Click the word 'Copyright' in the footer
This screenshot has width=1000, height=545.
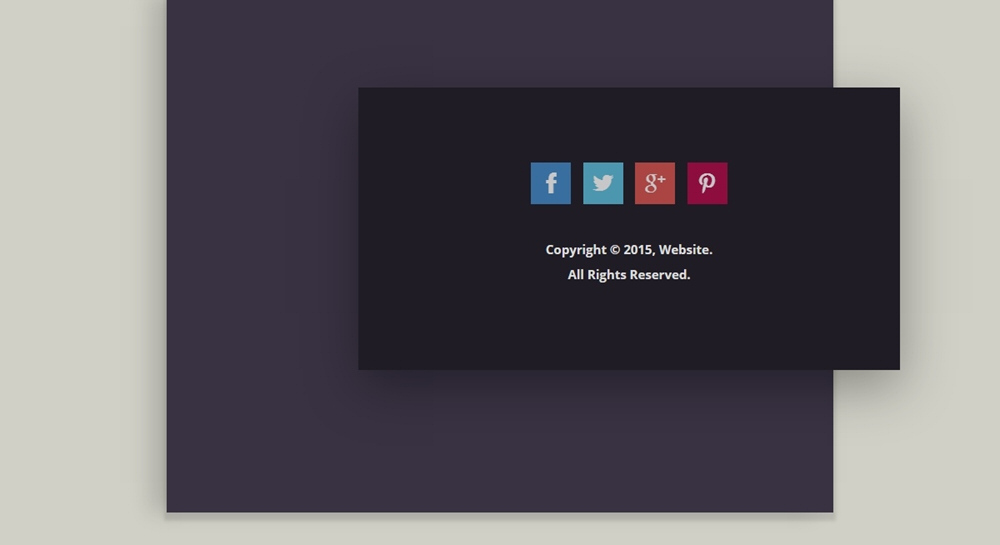tap(576, 250)
